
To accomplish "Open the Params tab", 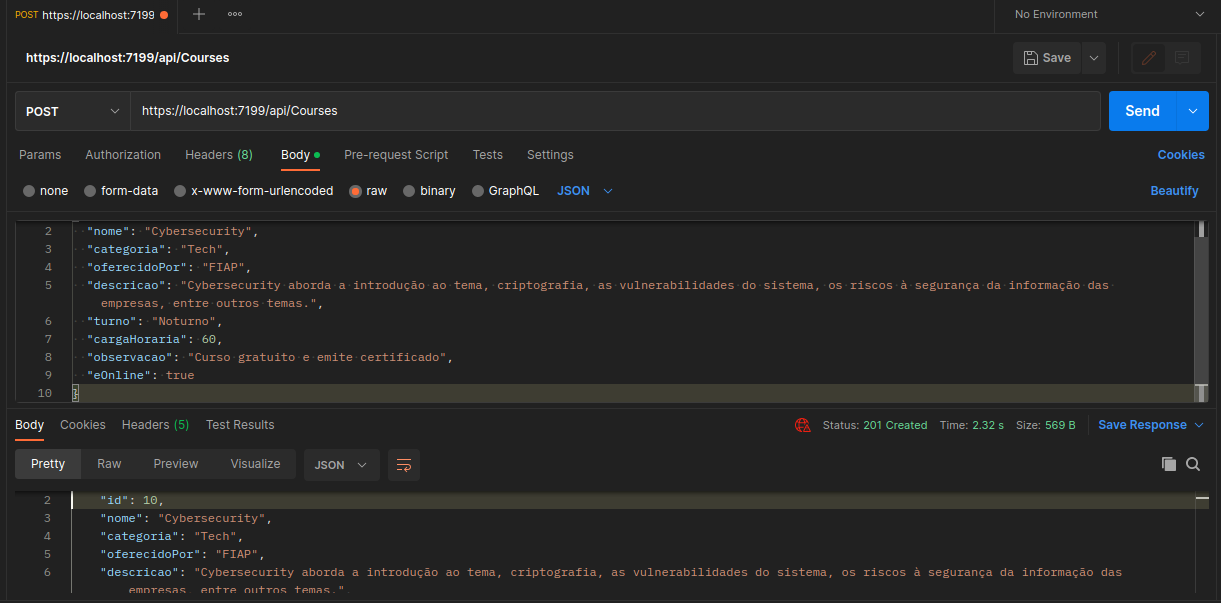I will click(40, 155).
